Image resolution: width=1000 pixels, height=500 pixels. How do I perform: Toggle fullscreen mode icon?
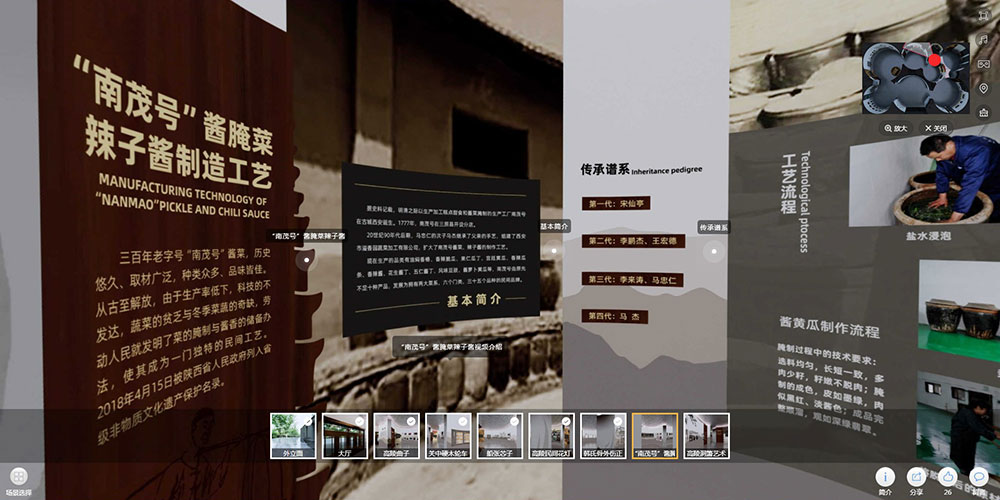tap(984, 15)
